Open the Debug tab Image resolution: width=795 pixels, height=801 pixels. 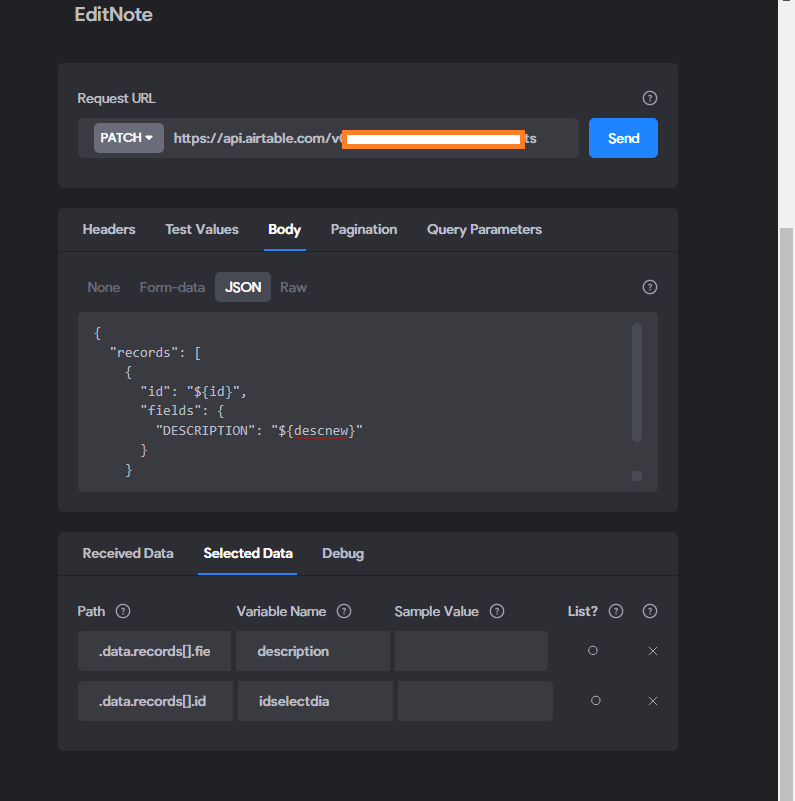[x=343, y=553]
